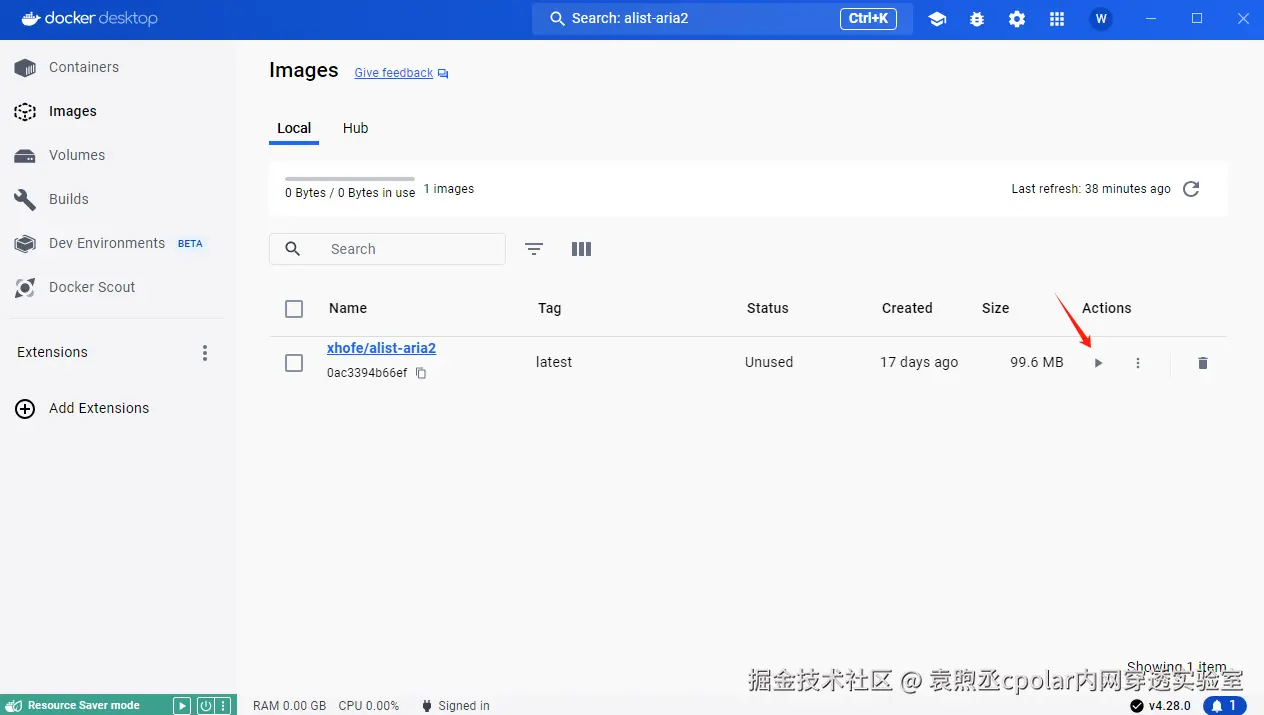Screen dimensions: 1264x715
Task: Open the filter icon next to search
Action: (534, 249)
